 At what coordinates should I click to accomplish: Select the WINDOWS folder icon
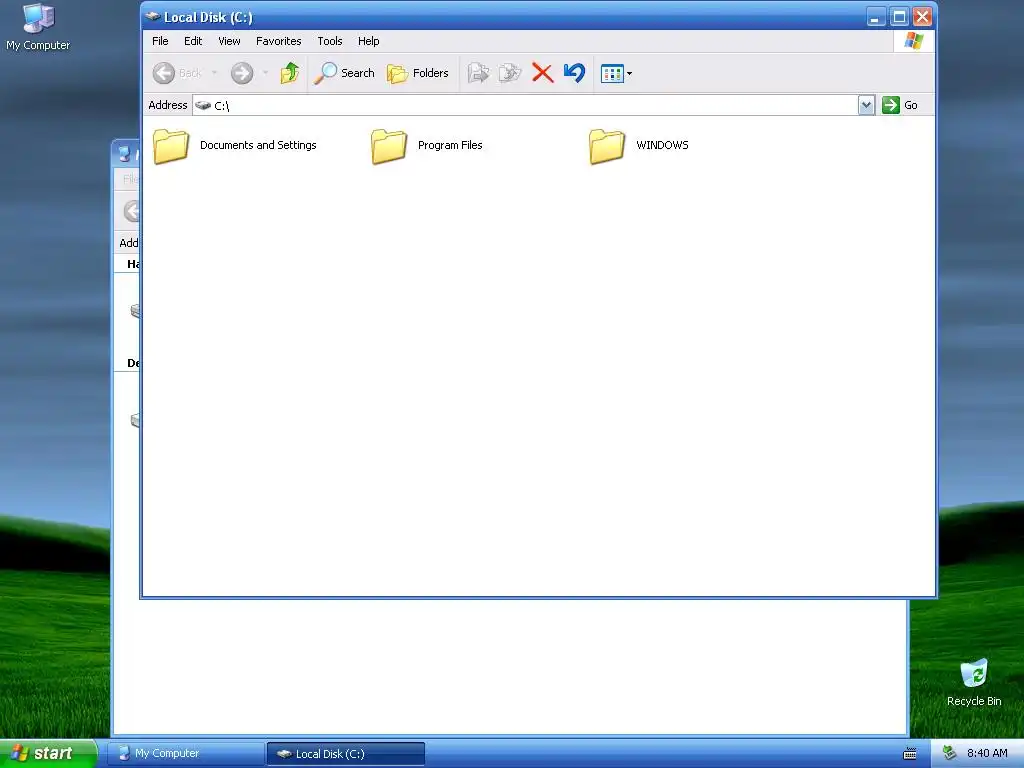[x=607, y=146]
